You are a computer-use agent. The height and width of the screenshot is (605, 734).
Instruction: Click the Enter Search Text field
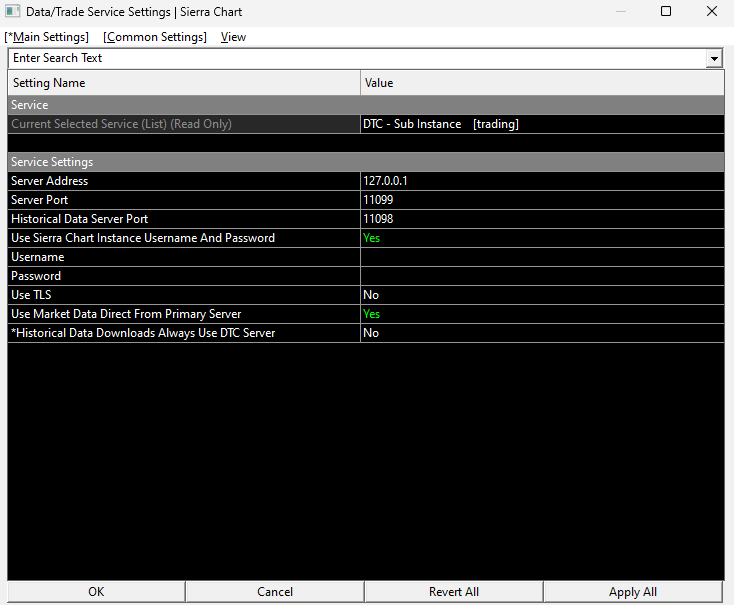click(x=357, y=58)
